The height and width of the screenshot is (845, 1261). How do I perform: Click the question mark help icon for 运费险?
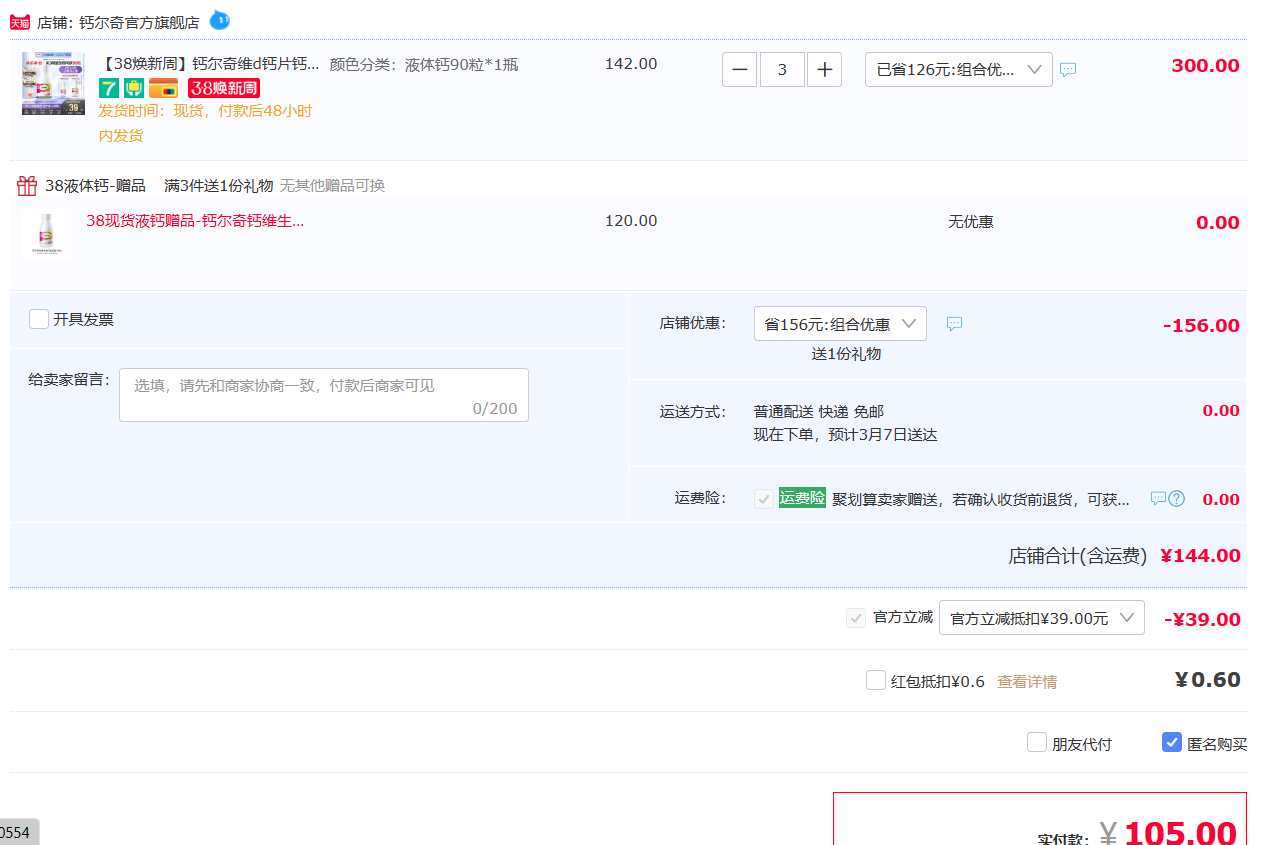click(1176, 498)
